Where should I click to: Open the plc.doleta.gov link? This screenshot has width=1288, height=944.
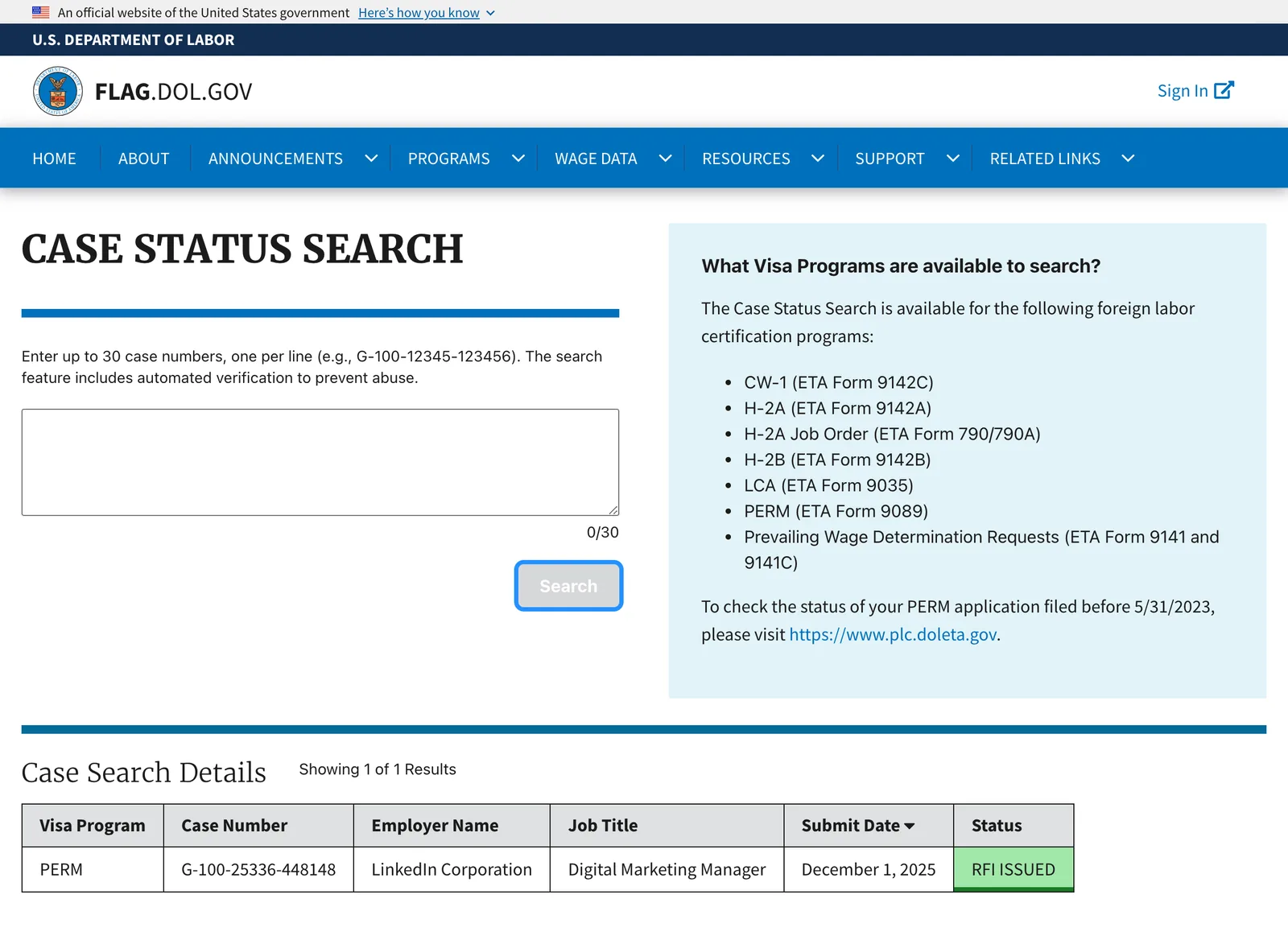(x=893, y=634)
